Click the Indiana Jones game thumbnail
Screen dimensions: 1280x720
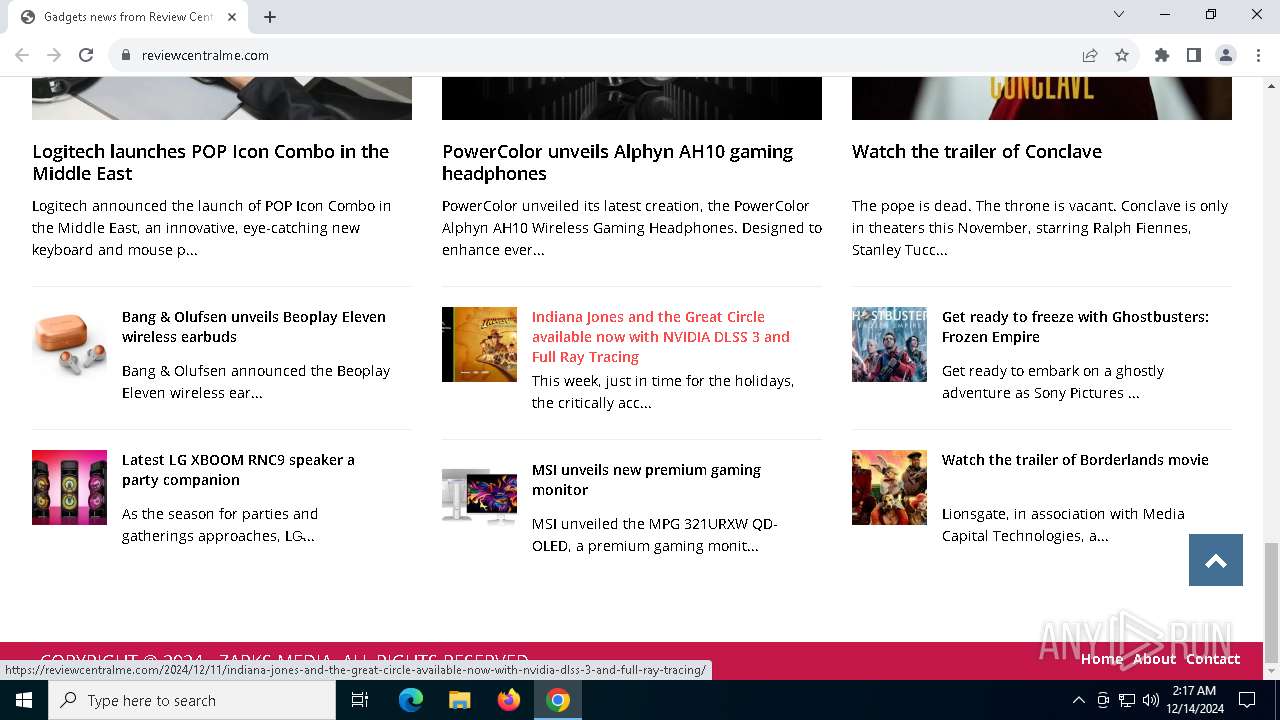coord(479,344)
